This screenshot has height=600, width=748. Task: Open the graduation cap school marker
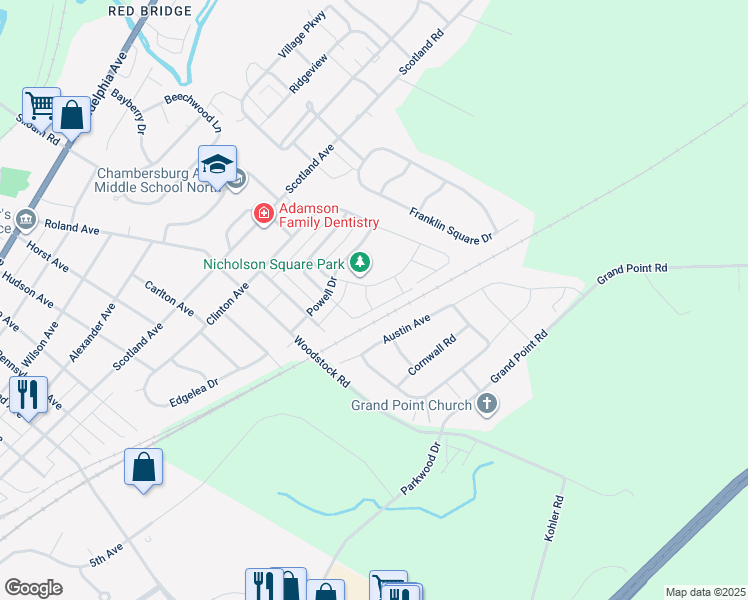point(218,165)
